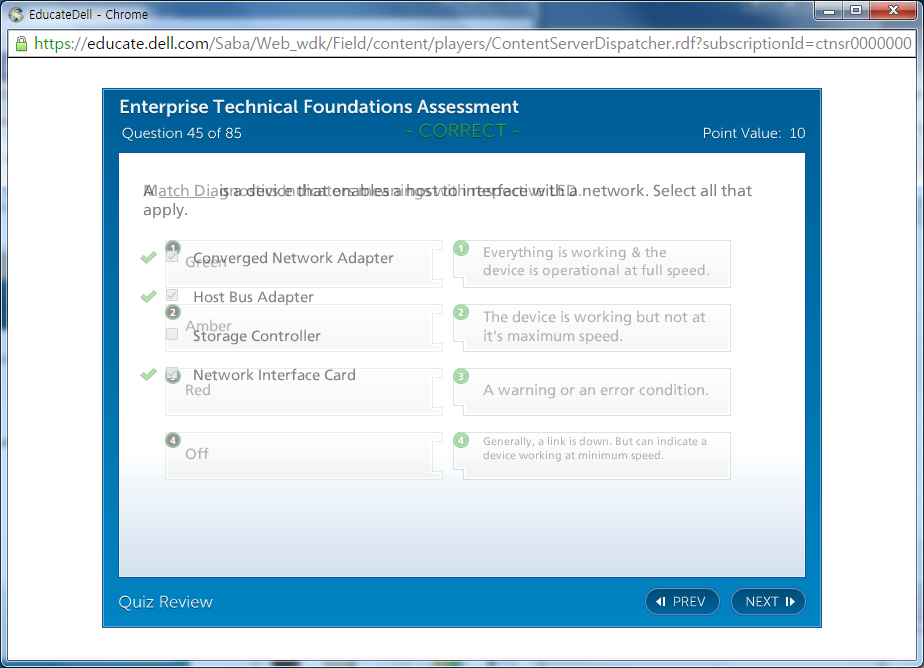Select the "Off" match tile
924x668 pixels.
click(303, 455)
